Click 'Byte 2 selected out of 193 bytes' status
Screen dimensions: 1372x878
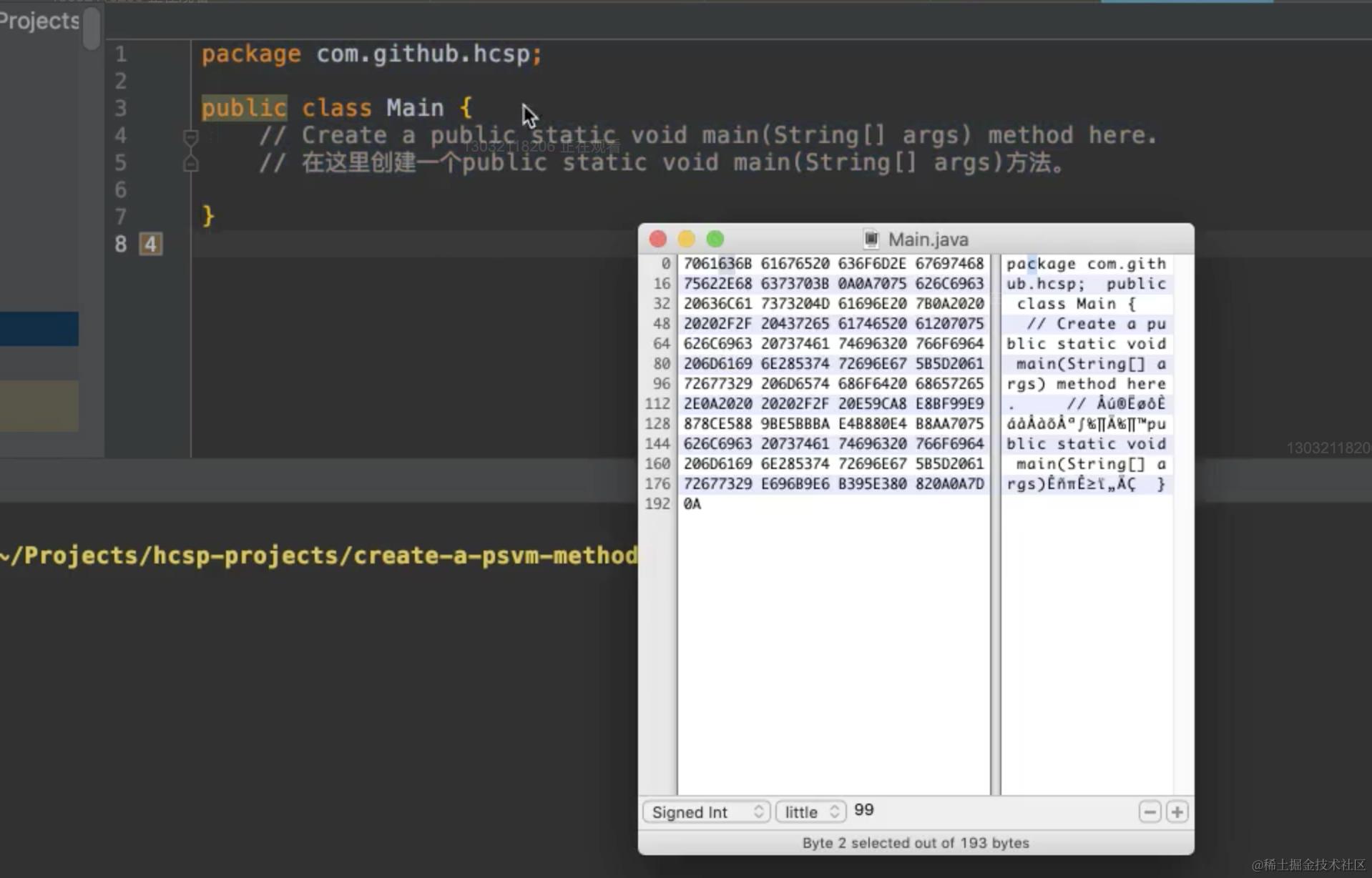tap(916, 843)
